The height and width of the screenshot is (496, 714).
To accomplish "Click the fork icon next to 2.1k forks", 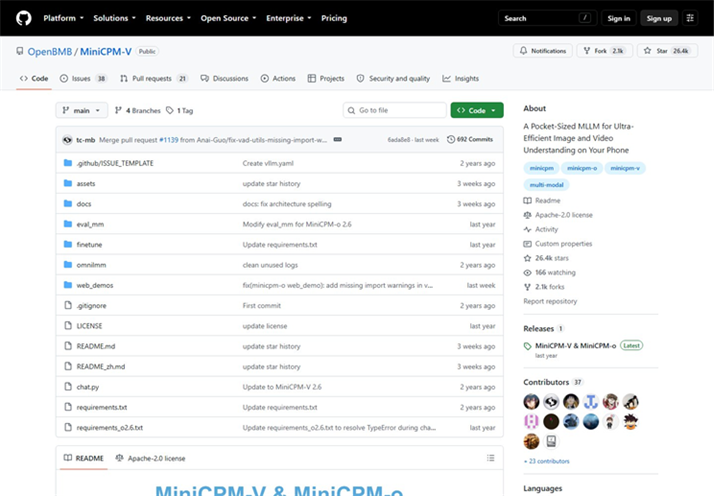I will click(527, 287).
